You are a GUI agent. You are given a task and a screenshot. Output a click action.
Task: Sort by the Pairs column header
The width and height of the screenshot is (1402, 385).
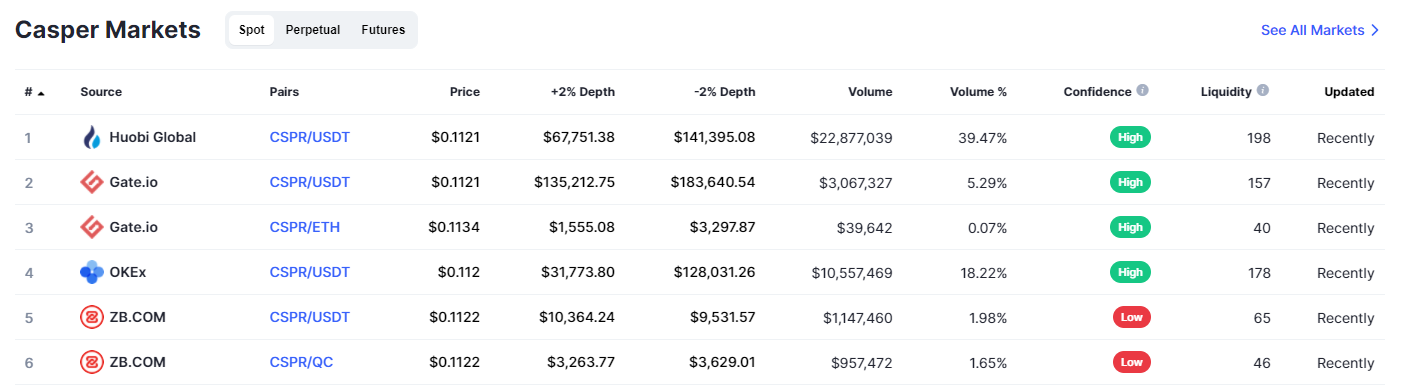point(284,92)
